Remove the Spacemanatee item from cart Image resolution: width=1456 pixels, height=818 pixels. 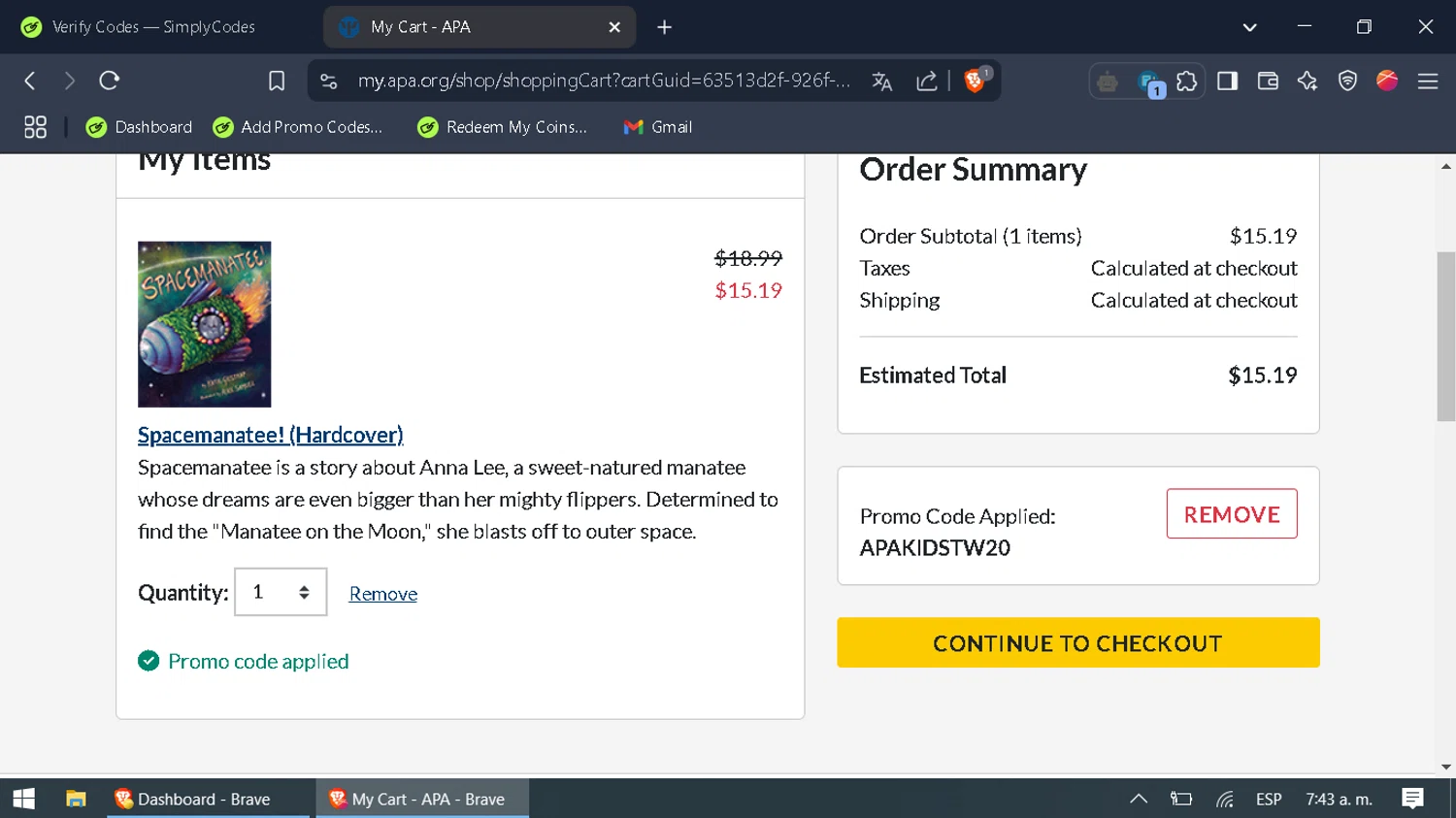[383, 594]
